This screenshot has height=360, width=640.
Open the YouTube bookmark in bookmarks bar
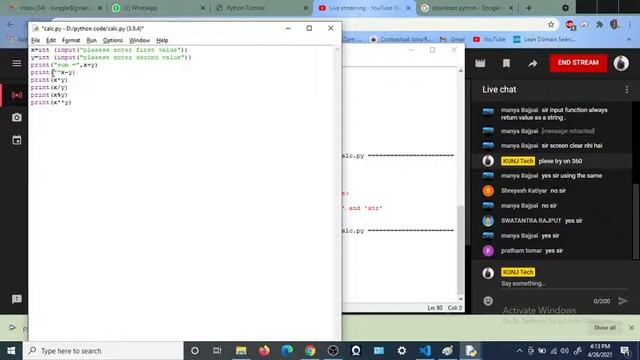[489, 39]
